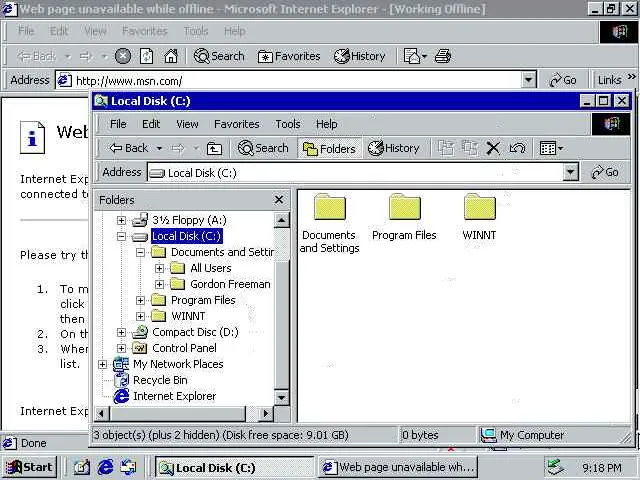The height and width of the screenshot is (480, 640).
Task: Open History in the Local Disk toolbar
Action: [x=393, y=148]
